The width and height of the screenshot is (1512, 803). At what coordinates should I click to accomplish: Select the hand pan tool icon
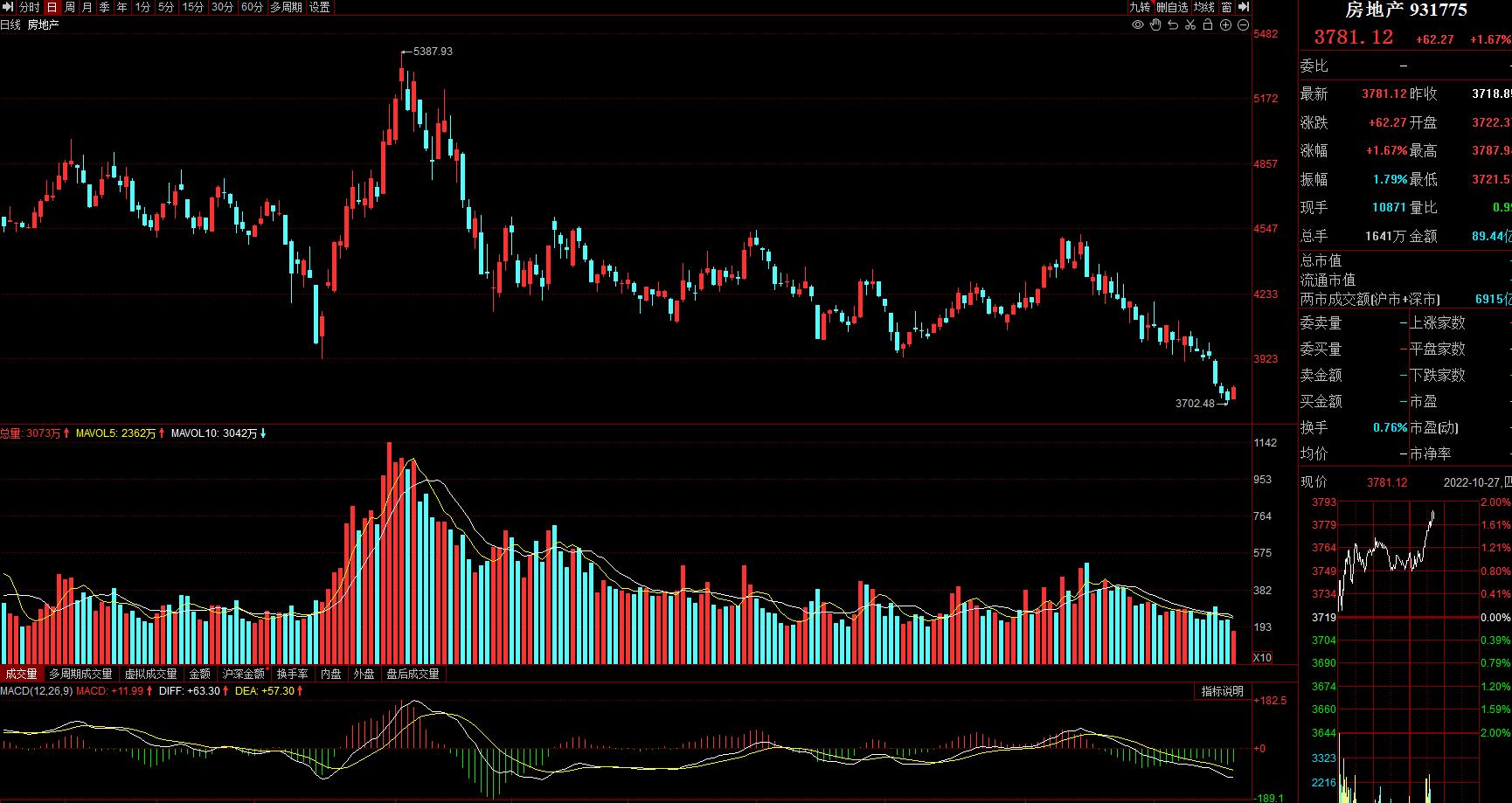[x=1155, y=25]
